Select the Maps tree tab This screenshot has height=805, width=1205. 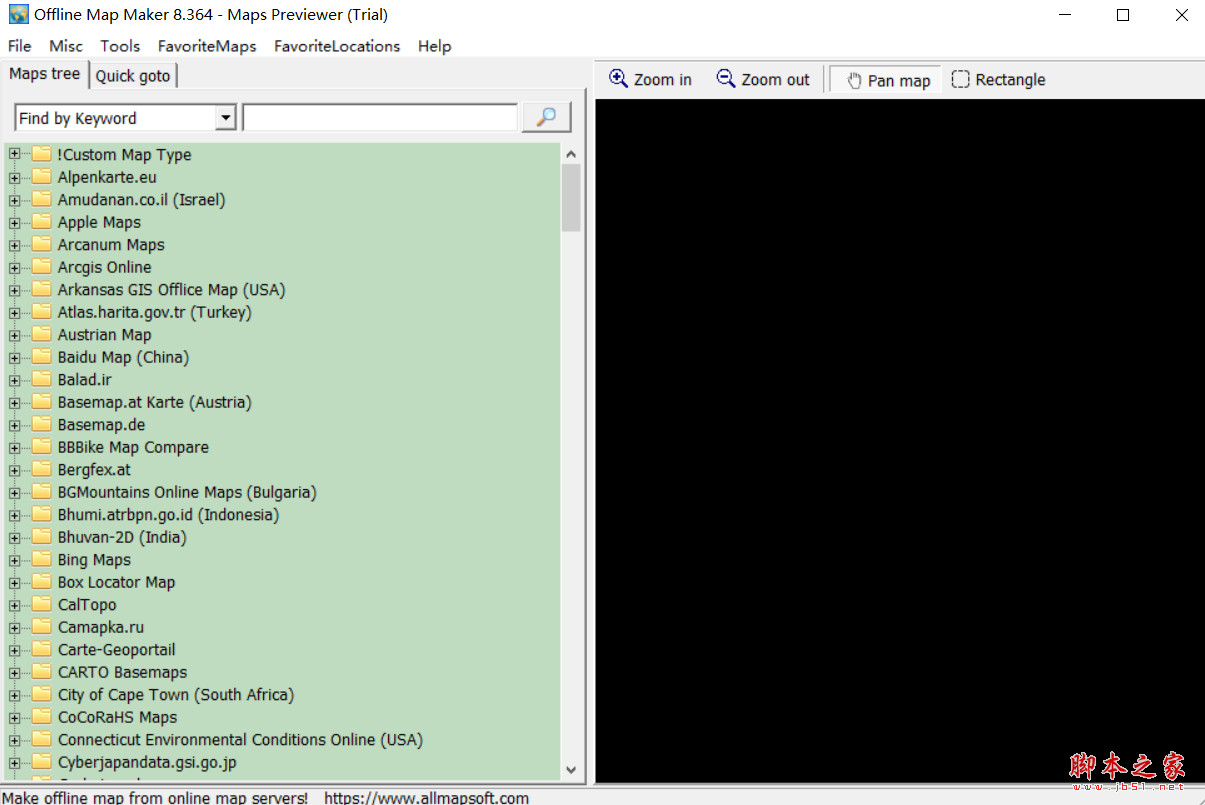tap(44, 74)
